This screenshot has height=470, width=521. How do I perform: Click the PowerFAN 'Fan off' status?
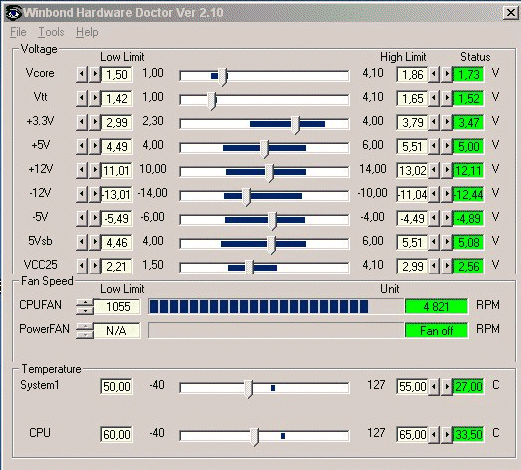click(x=436, y=330)
